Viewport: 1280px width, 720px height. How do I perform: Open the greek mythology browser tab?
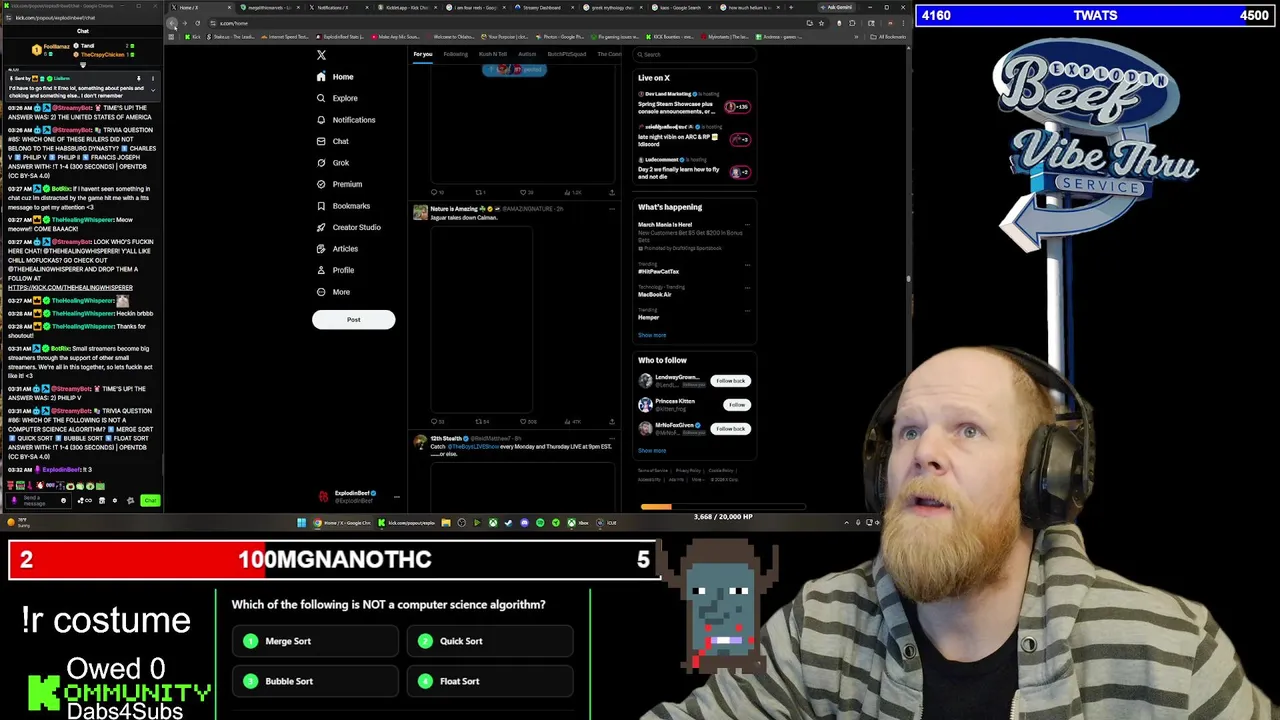615,8
